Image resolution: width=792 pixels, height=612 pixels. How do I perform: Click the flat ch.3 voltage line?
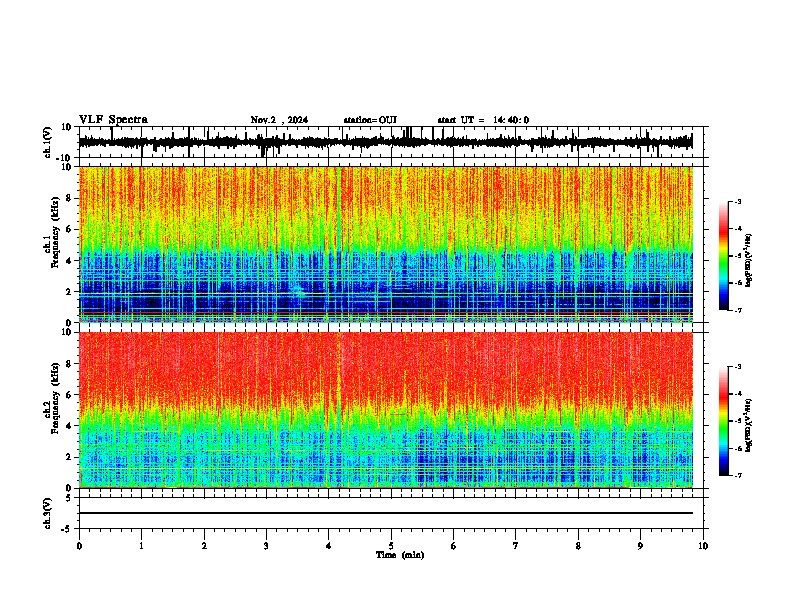pos(386,513)
